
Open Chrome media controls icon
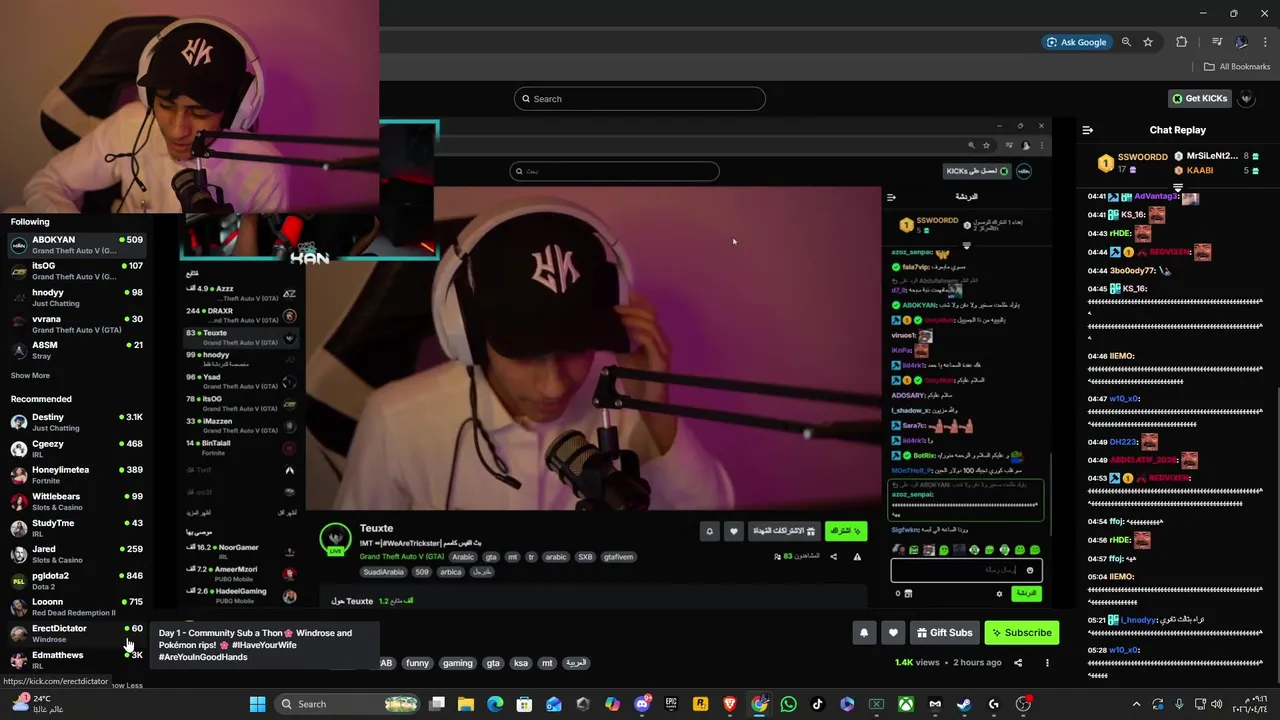[x=1217, y=42]
